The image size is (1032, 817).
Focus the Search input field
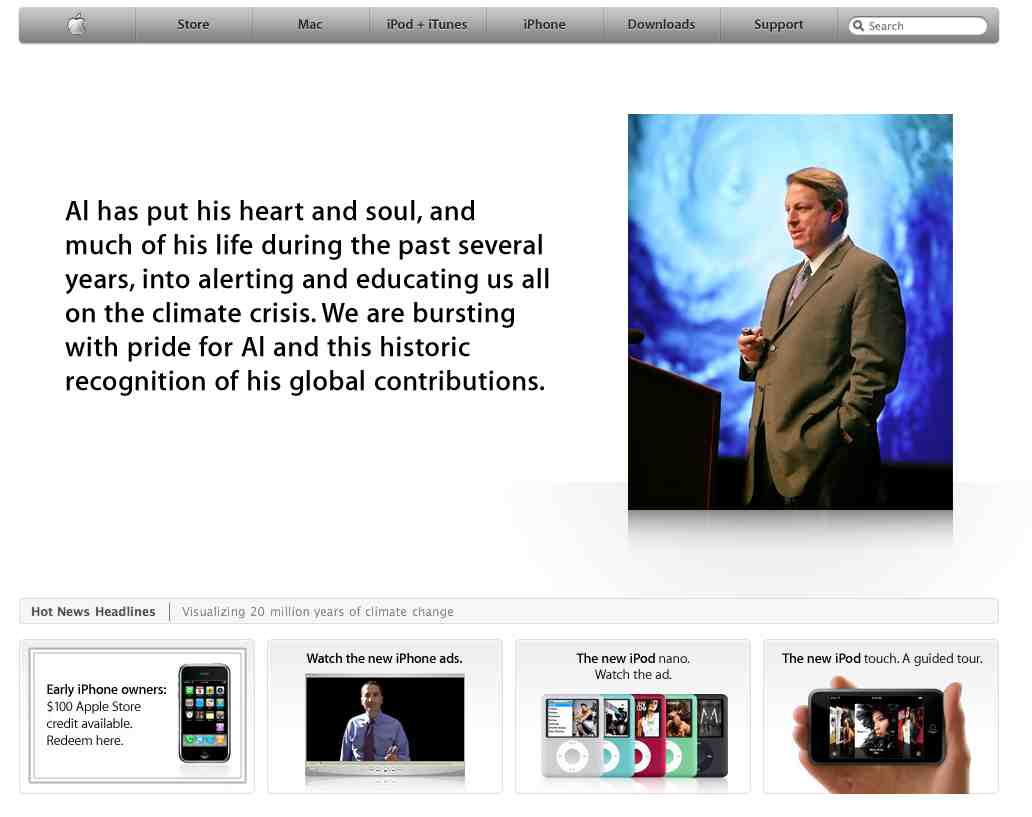918,26
